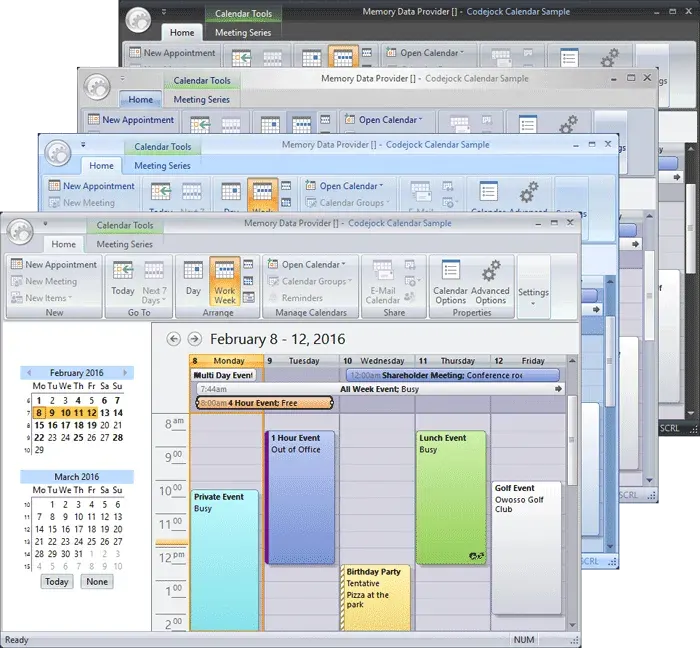Select the Multi Day Event item
This screenshot has width=700, height=648.
coord(223,375)
